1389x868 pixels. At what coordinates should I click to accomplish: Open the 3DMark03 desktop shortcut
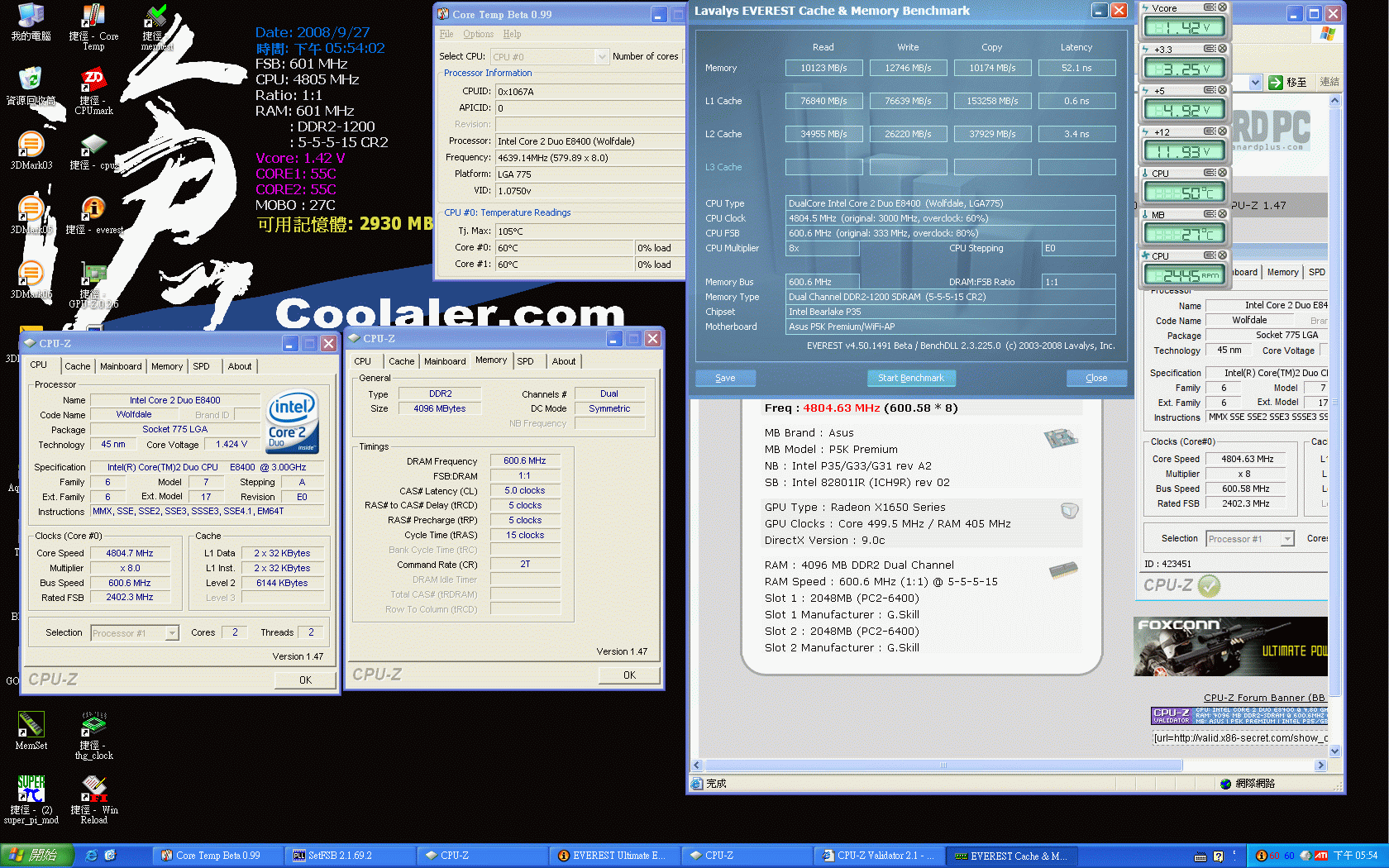[31, 150]
